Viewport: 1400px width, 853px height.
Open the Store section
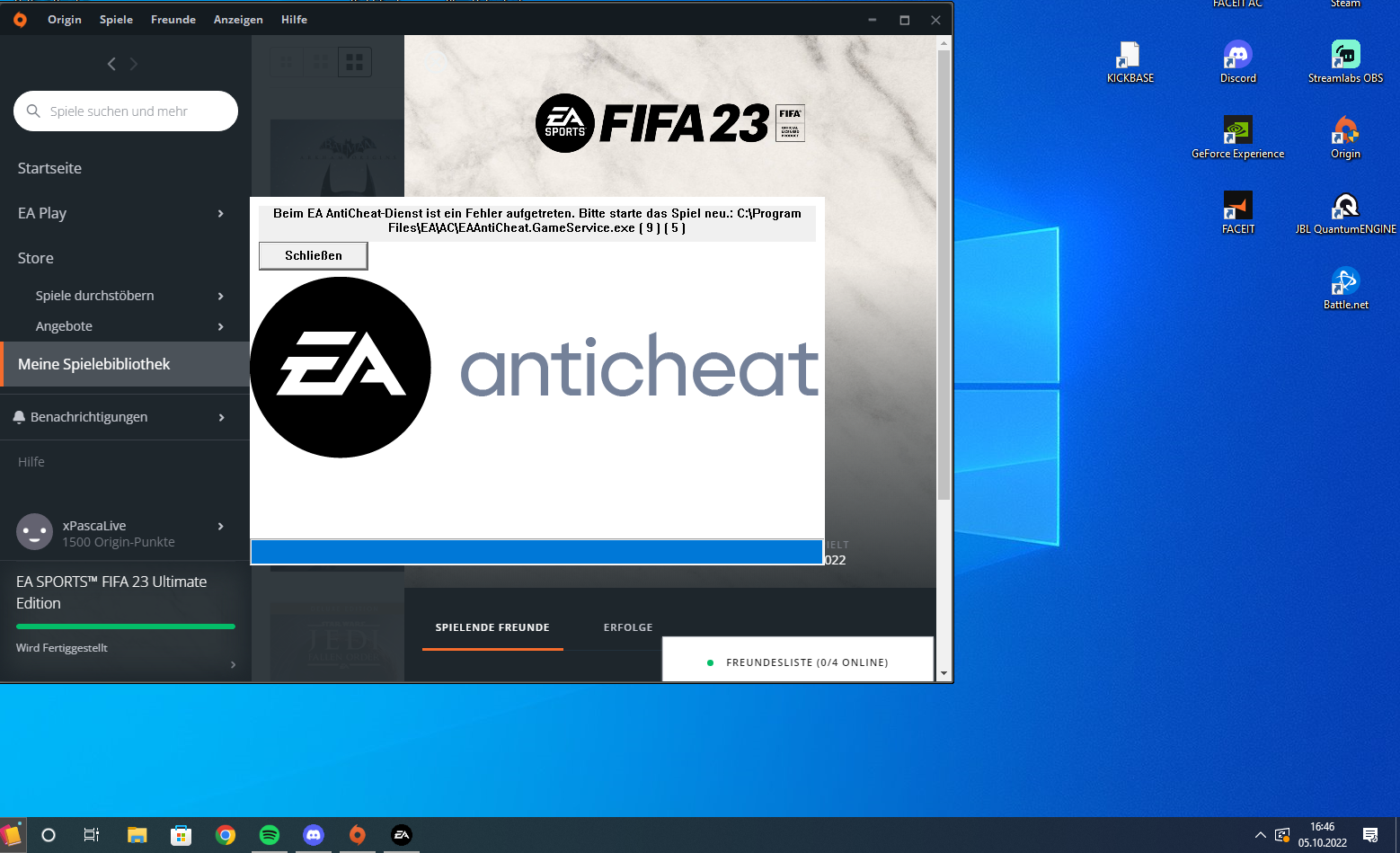coord(36,258)
